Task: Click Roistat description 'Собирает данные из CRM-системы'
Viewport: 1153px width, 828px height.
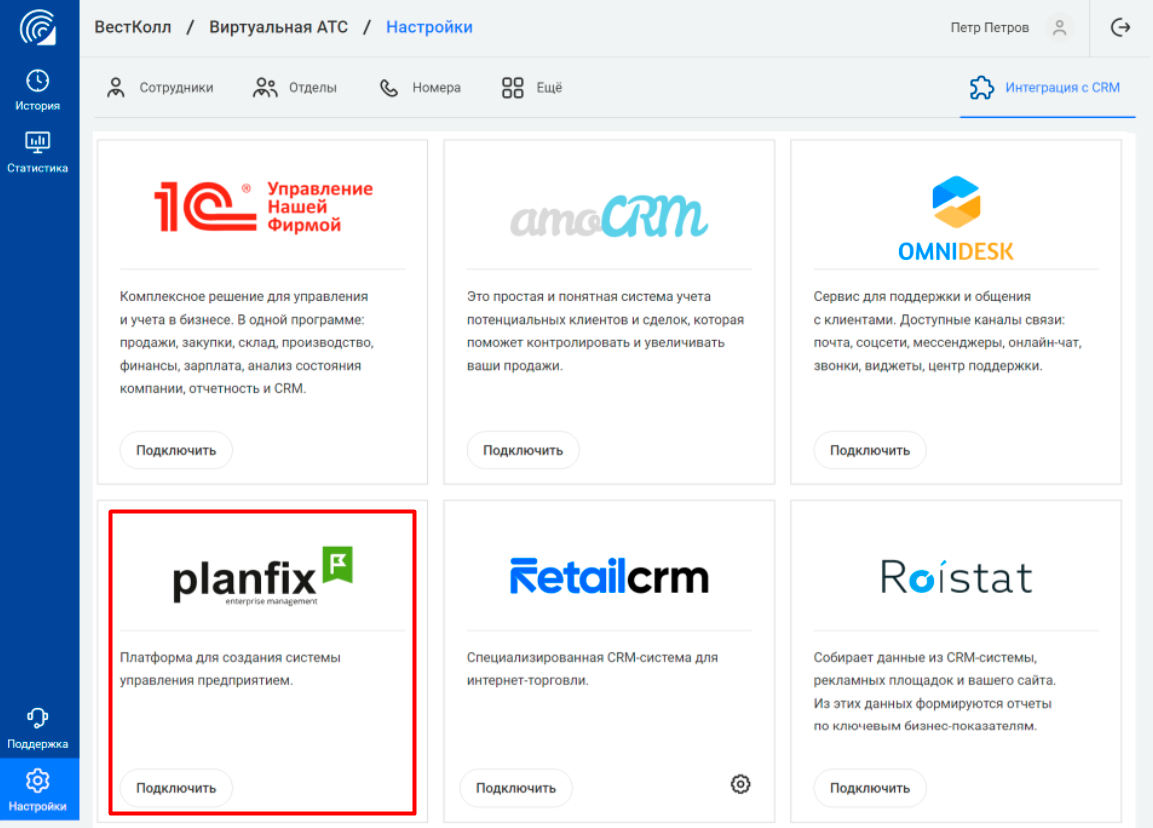Action: [935, 691]
